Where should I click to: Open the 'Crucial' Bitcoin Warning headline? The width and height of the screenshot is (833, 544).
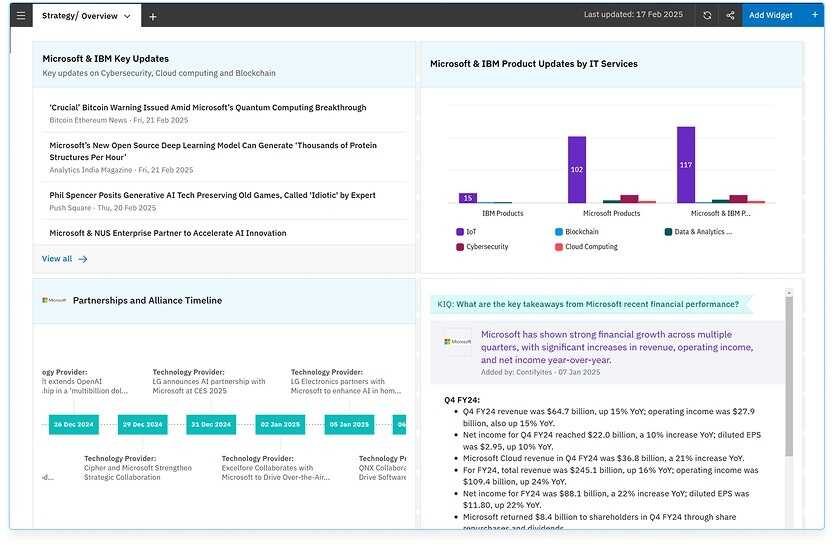point(208,107)
